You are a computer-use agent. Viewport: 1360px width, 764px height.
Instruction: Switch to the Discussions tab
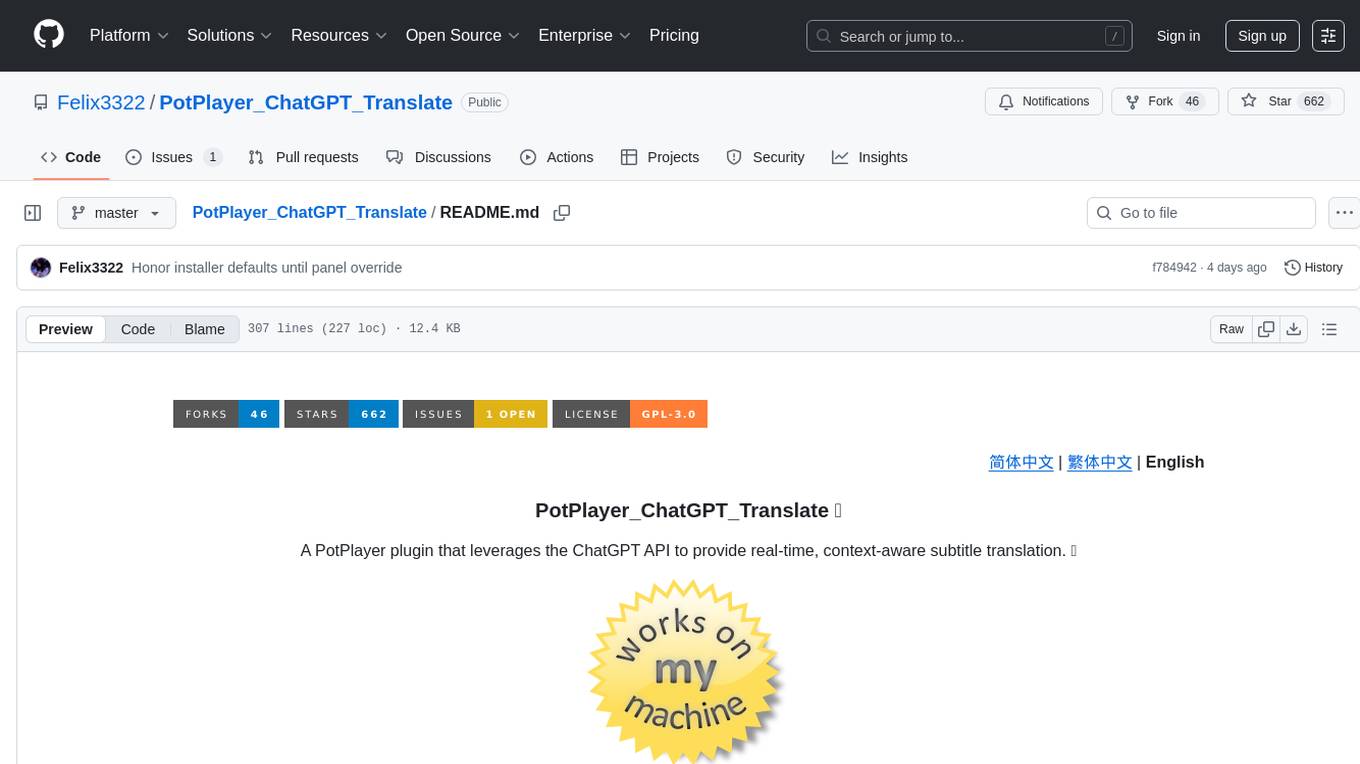pyautogui.click(x=439, y=157)
